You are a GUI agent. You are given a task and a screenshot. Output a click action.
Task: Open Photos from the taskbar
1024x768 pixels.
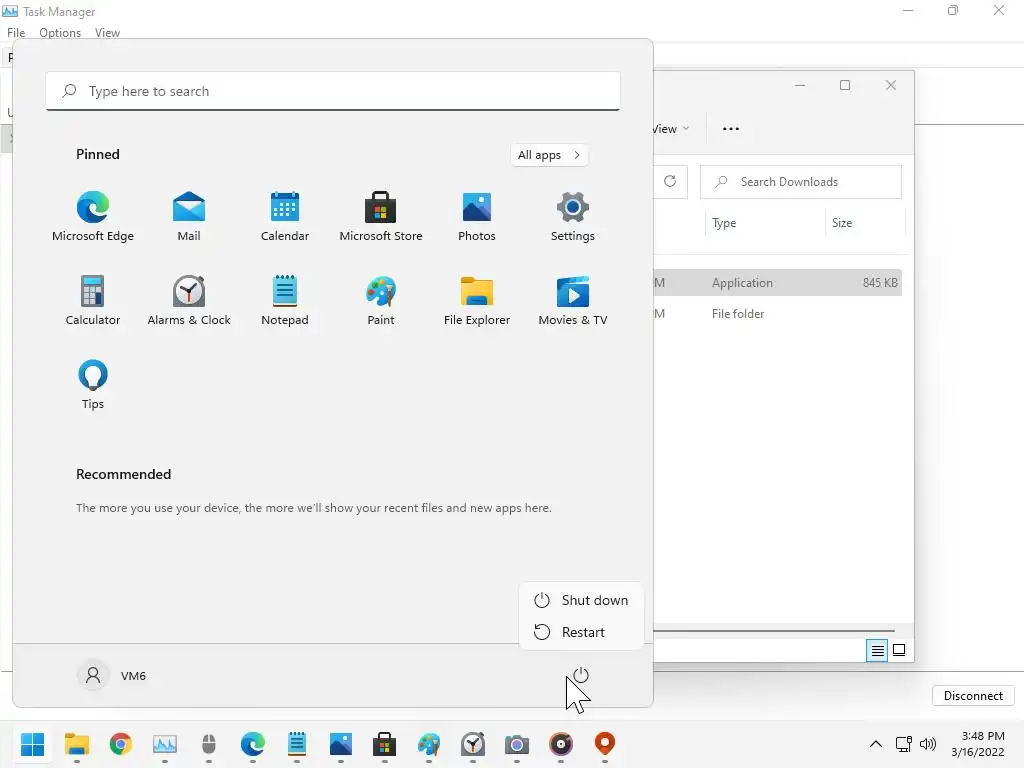(x=340, y=744)
